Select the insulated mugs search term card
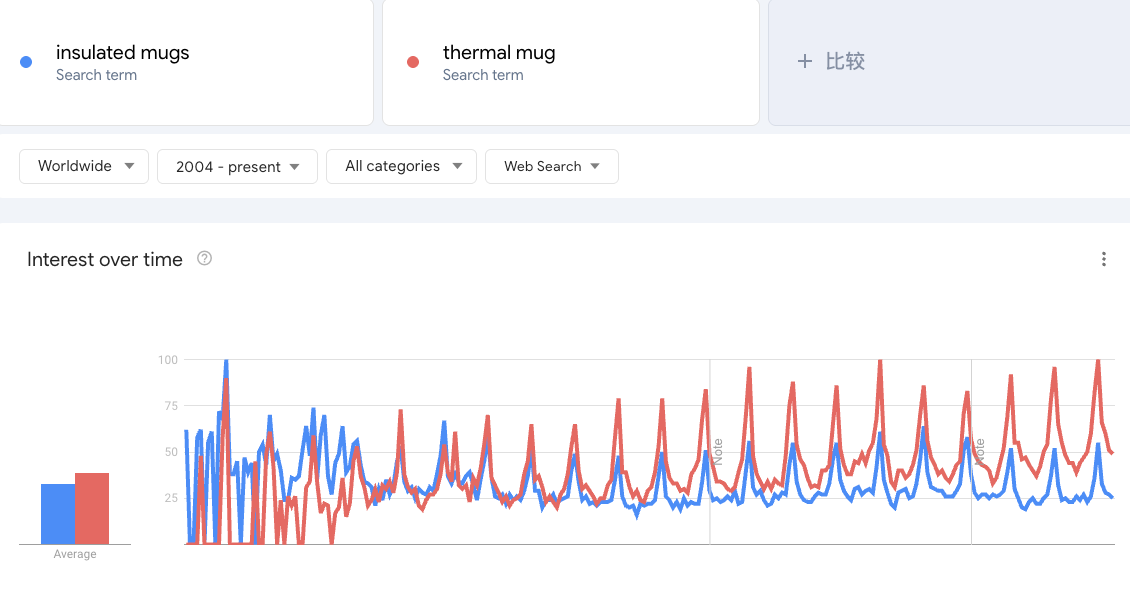Screen dimensions: 1130x589 pos(187,62)
